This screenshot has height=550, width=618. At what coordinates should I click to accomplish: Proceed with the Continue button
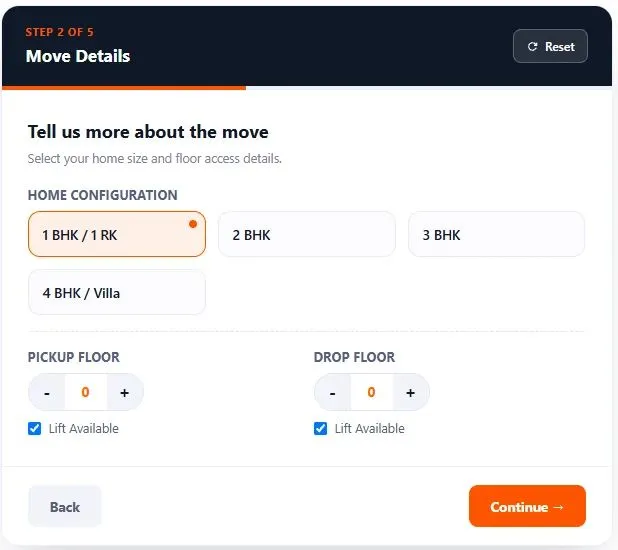pos(527,506)
